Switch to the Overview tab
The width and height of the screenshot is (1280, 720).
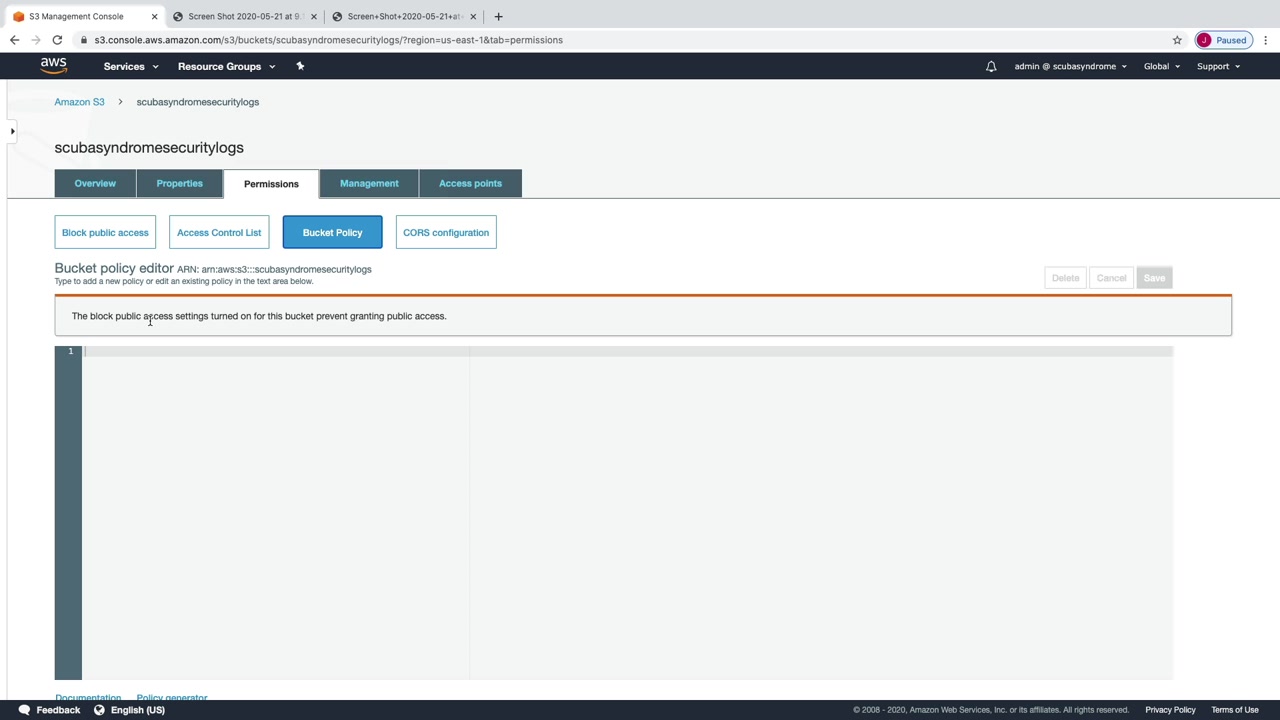[95, 183]
